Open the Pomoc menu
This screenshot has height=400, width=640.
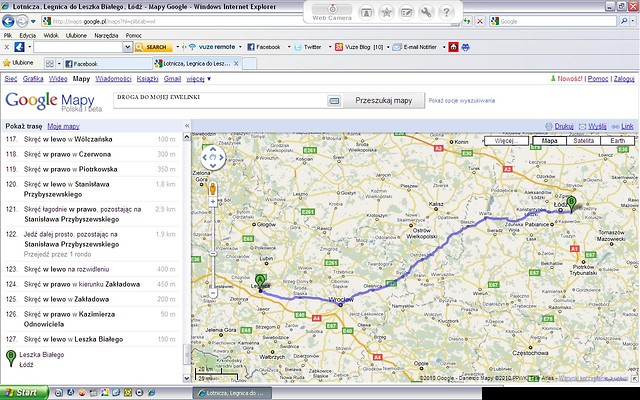click(133, 36)
